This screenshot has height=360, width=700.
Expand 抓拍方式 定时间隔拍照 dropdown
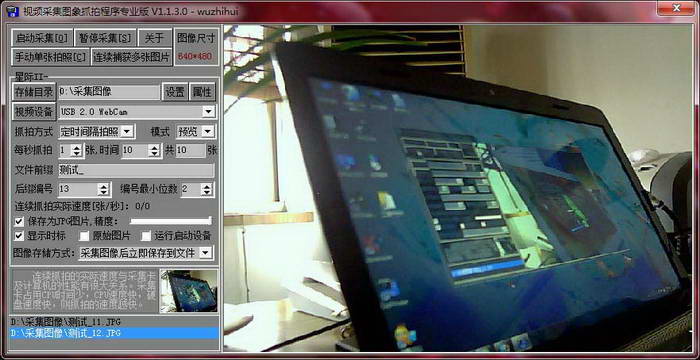pyautogui.click(x=127, y=131)
